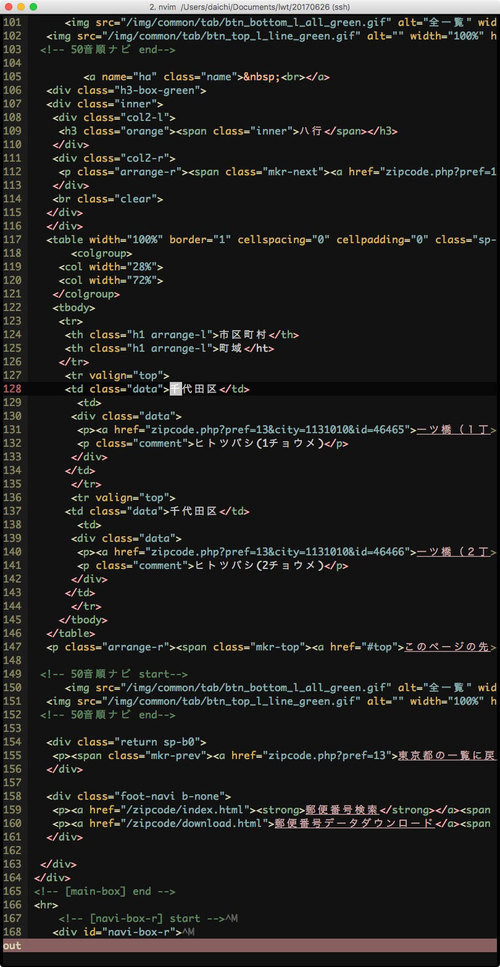Click the ヒトツバシ(1チョウメ) comment text

click(x=260, y=443)
